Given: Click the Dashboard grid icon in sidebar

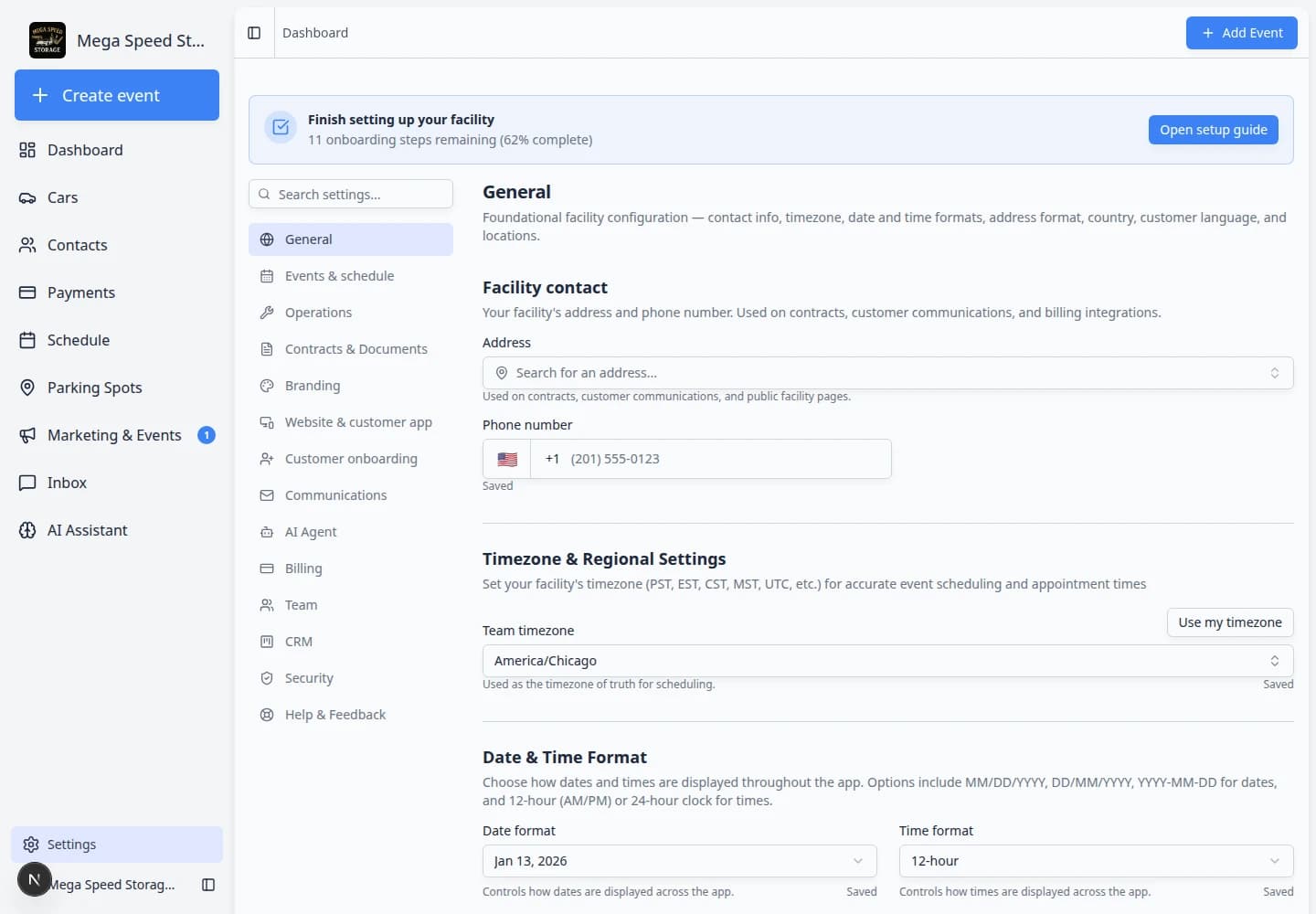Looking at the screenshot, I should 27,150.
